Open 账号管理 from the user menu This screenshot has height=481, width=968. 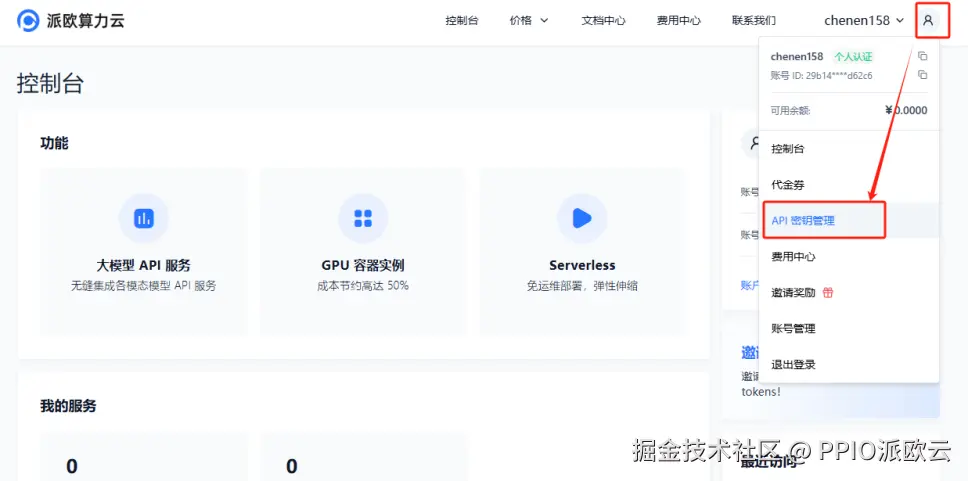tap(849, 328)
